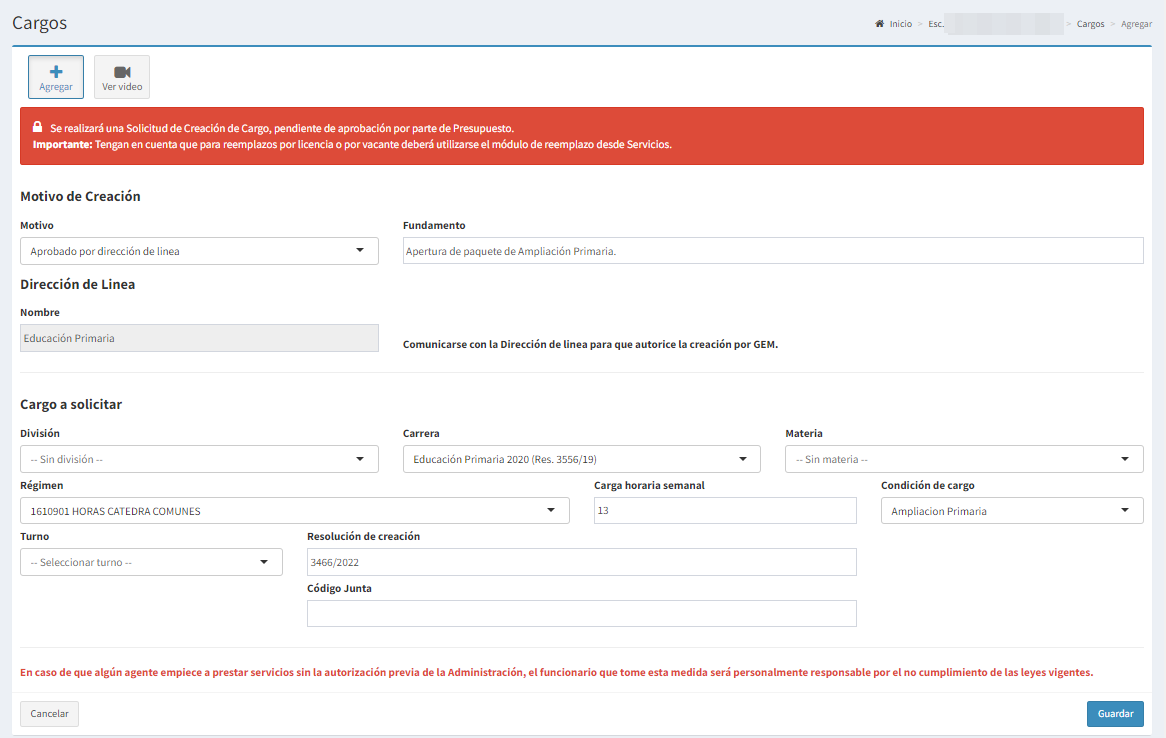Click the Agregar breadcrumb text
The height and width of the screenshot is (738, 1166).
pos(1136,24)
